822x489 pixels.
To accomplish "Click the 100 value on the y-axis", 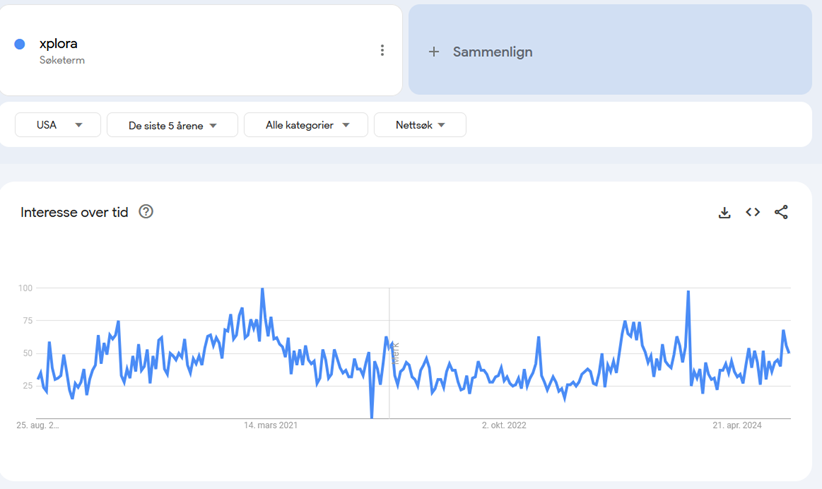I will pyautogui.click(x=25, y=288).
